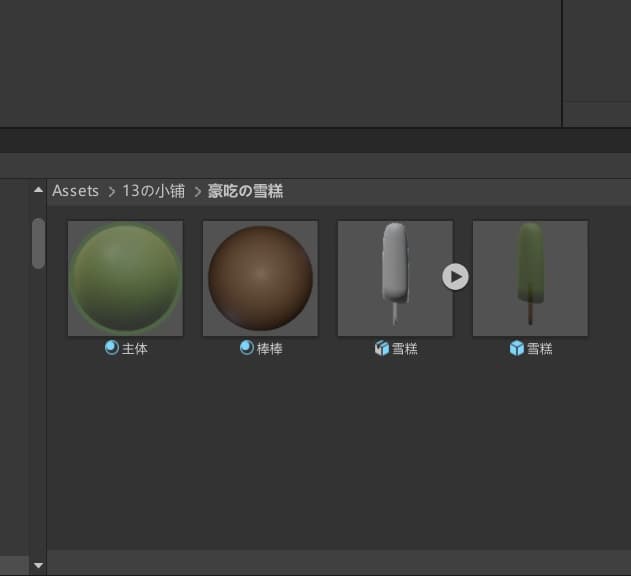Click the 豪吃の雪糕 breadcrumb folder name
Image resolution: width=631 pixels, height=576 pixels.
tap(245, 191)
